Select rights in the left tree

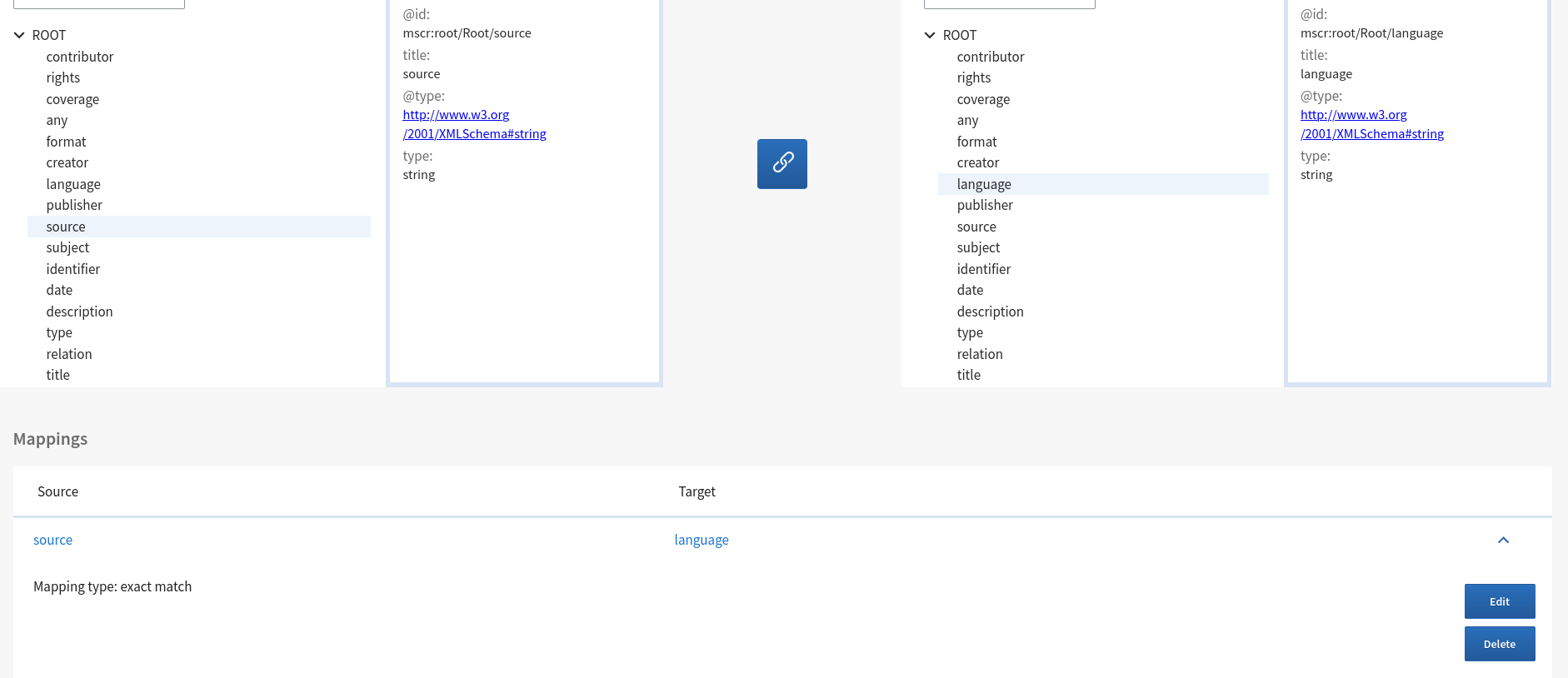[x=63, y=77]
